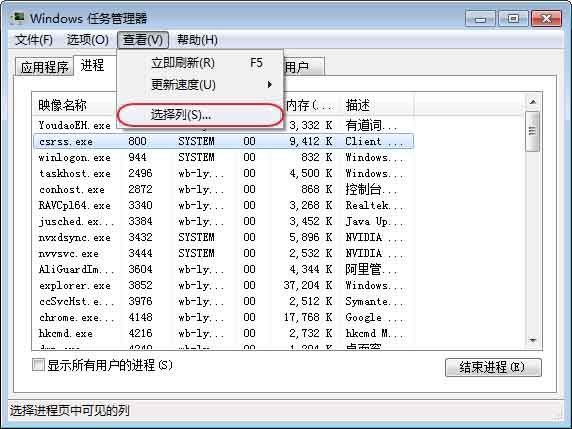Click the 控制台... description cell
The height and width of the screenshot is (429, 572).
[x=371, y=189]
